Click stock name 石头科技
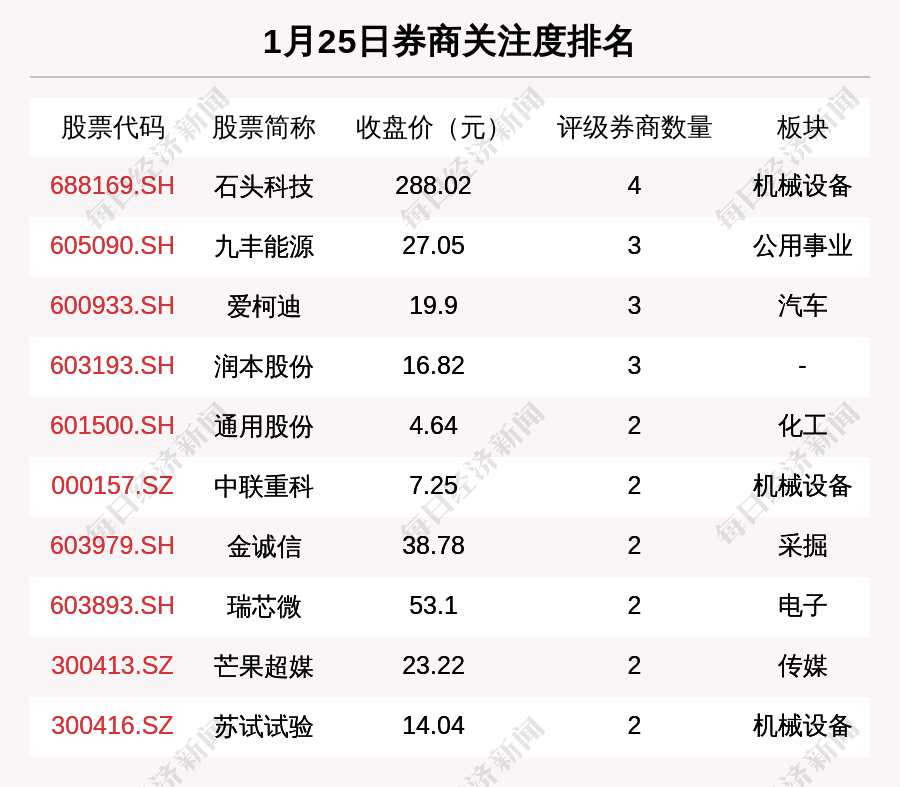Screen dimensions: 900x787 (263, 187)
